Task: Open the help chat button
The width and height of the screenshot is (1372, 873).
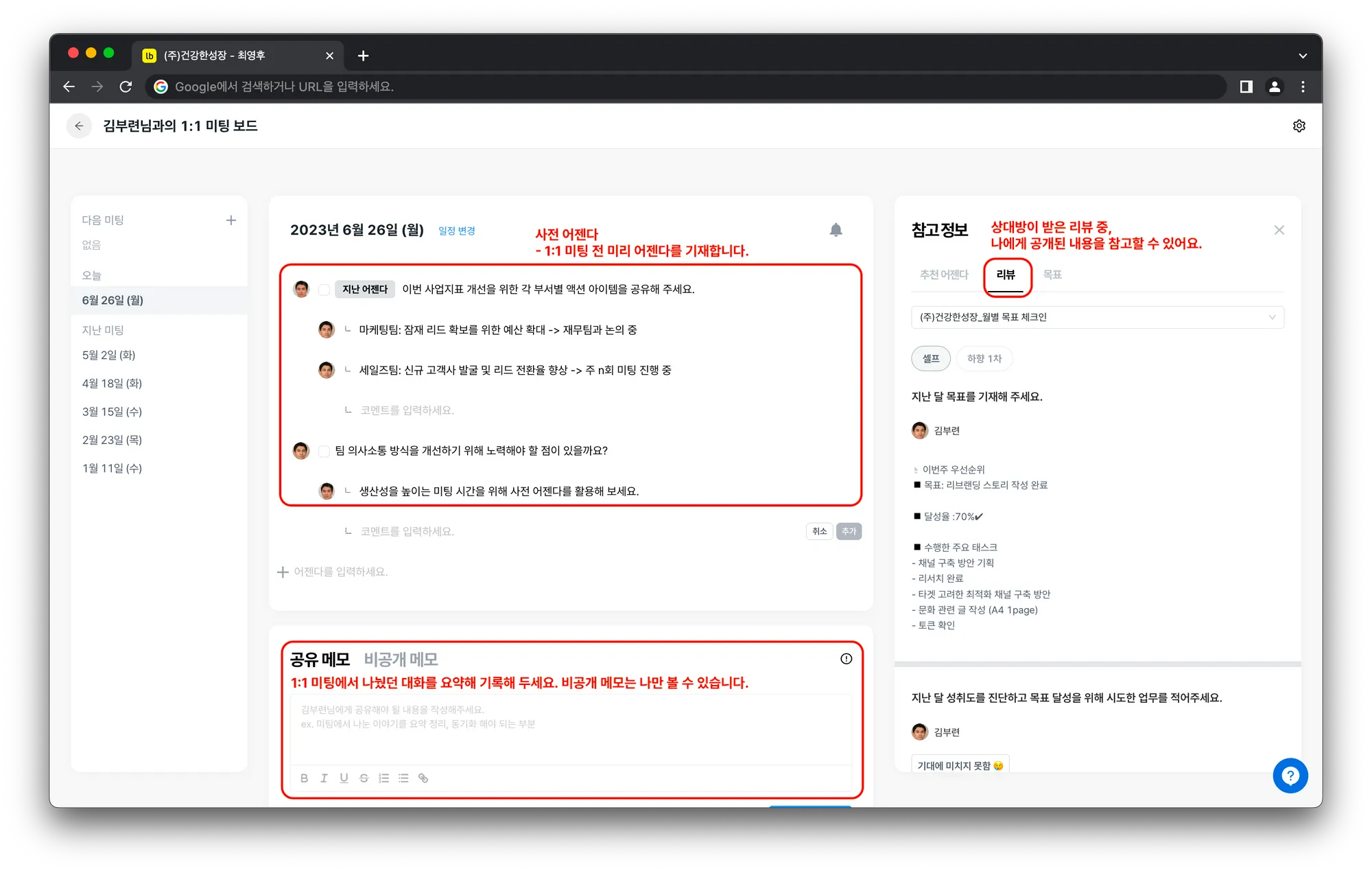Action: 1290,776
